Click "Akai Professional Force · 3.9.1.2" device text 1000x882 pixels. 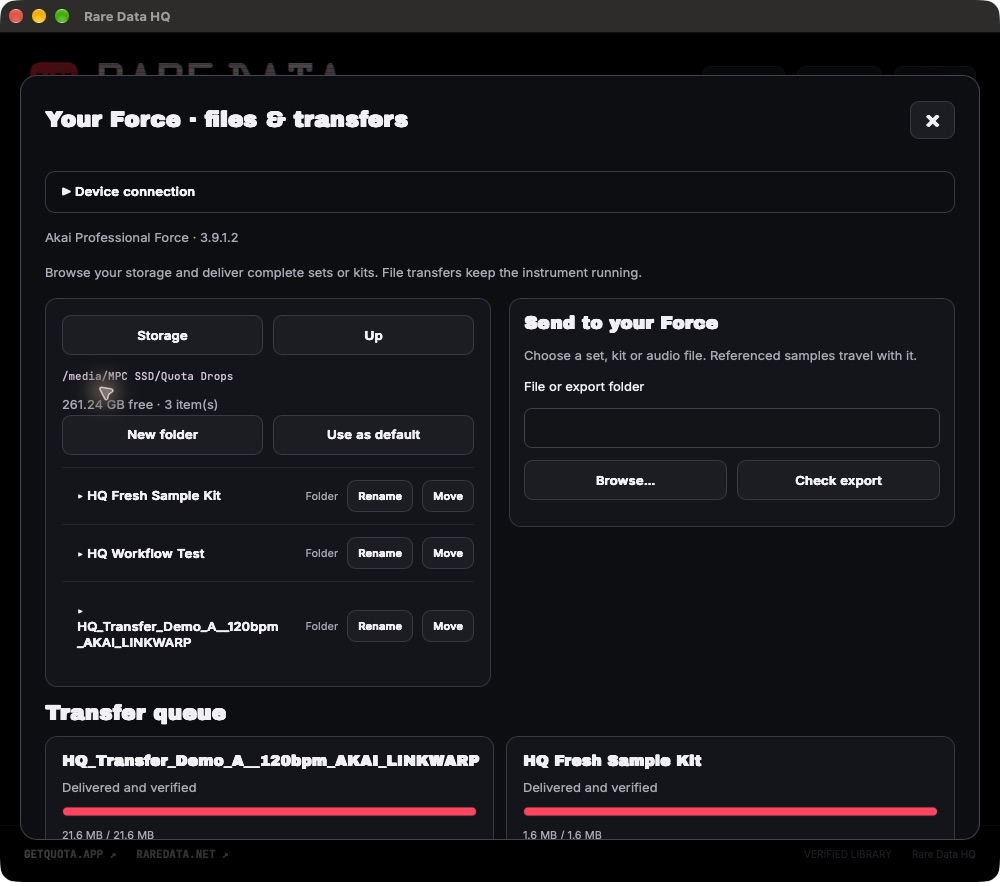point(142,237)
